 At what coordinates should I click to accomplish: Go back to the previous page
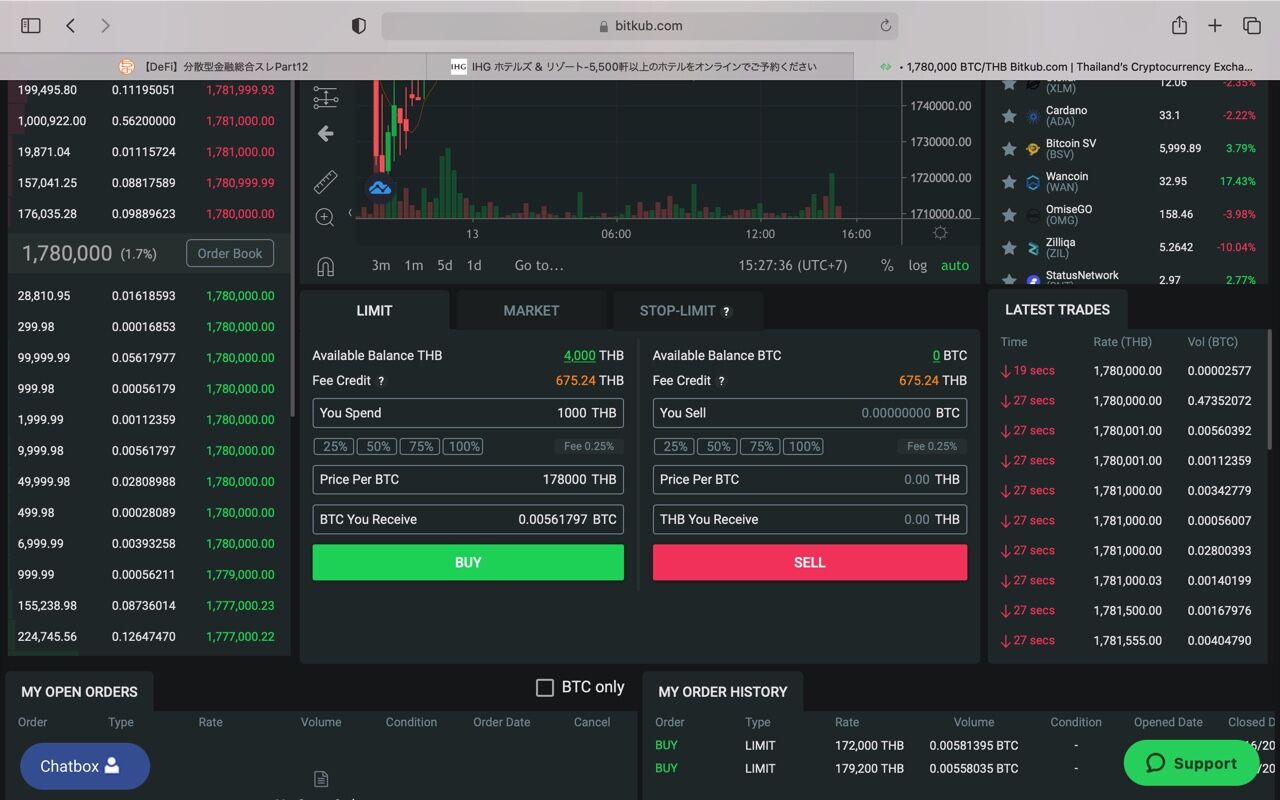click(x=70, y=26)
